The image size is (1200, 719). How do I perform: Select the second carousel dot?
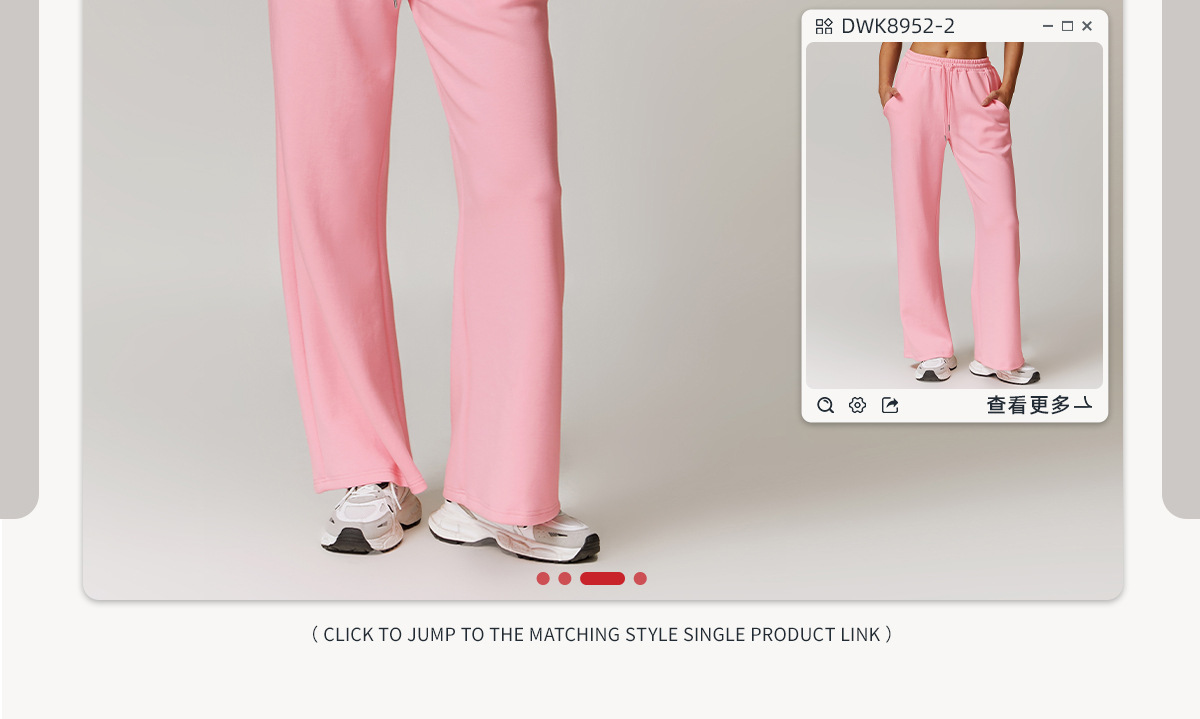click(x=565, y=578)
